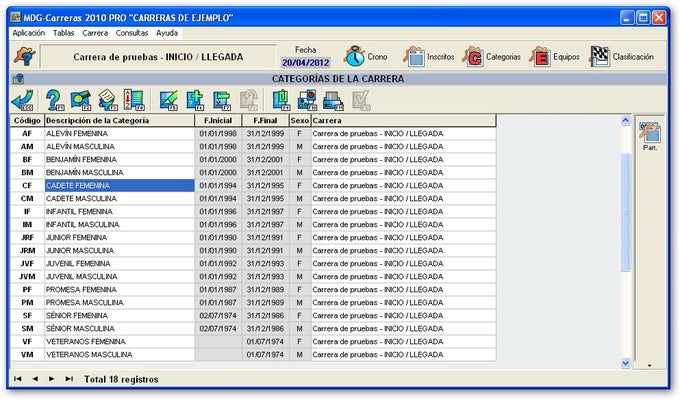Select the INFANTIL MASCULINA row

tap(253, 225)
